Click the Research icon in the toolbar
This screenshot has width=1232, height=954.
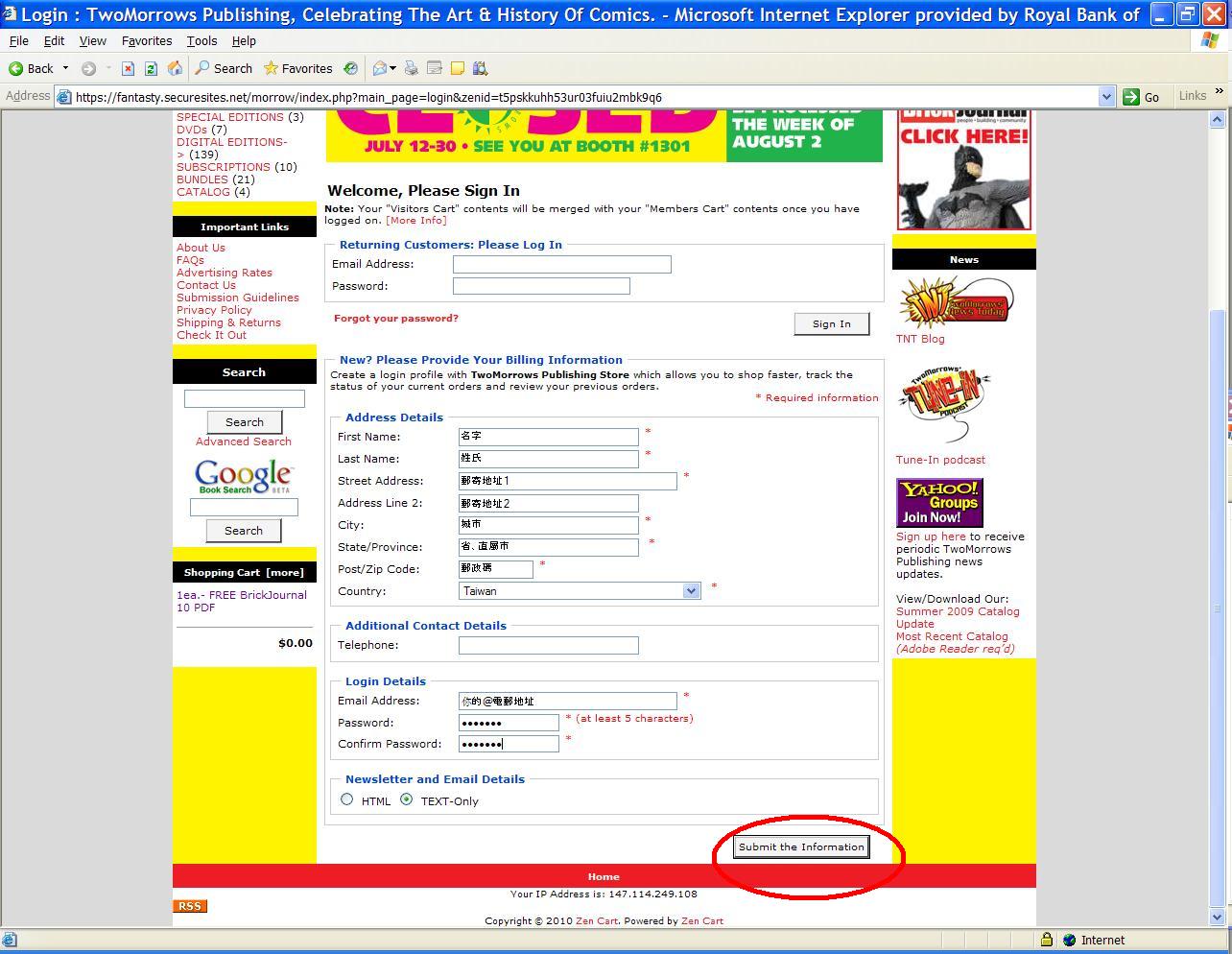(481, 68)
